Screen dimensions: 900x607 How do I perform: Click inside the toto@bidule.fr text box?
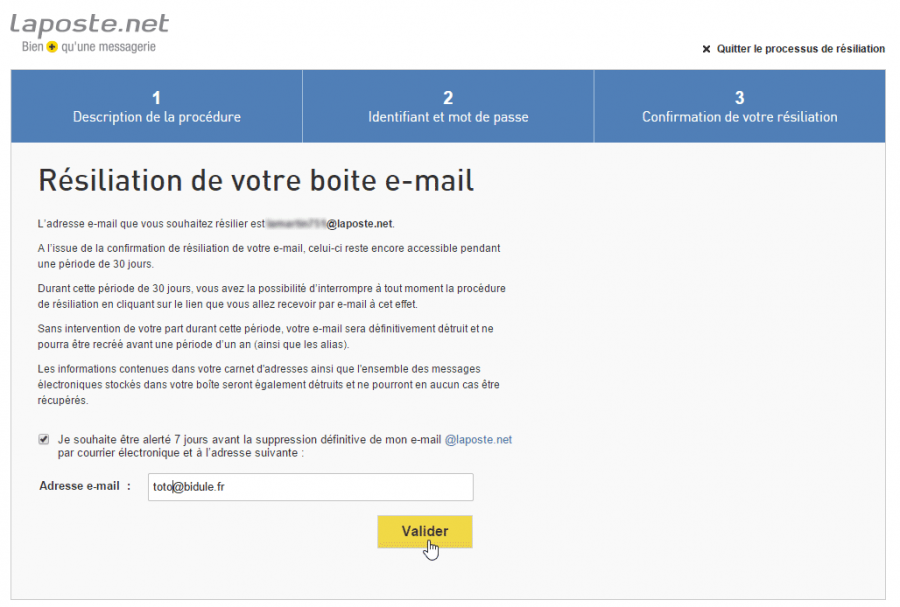click(310, 487)
